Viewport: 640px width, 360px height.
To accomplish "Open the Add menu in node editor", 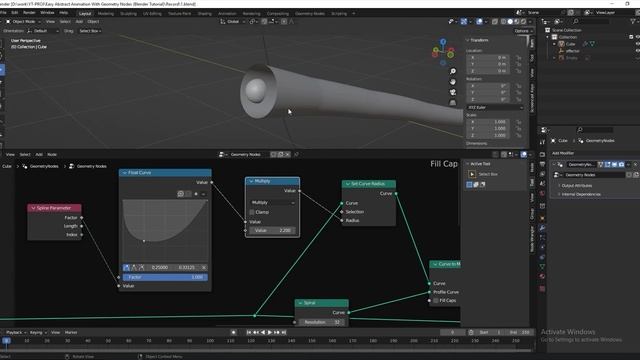I will click(x=39, y=154).
